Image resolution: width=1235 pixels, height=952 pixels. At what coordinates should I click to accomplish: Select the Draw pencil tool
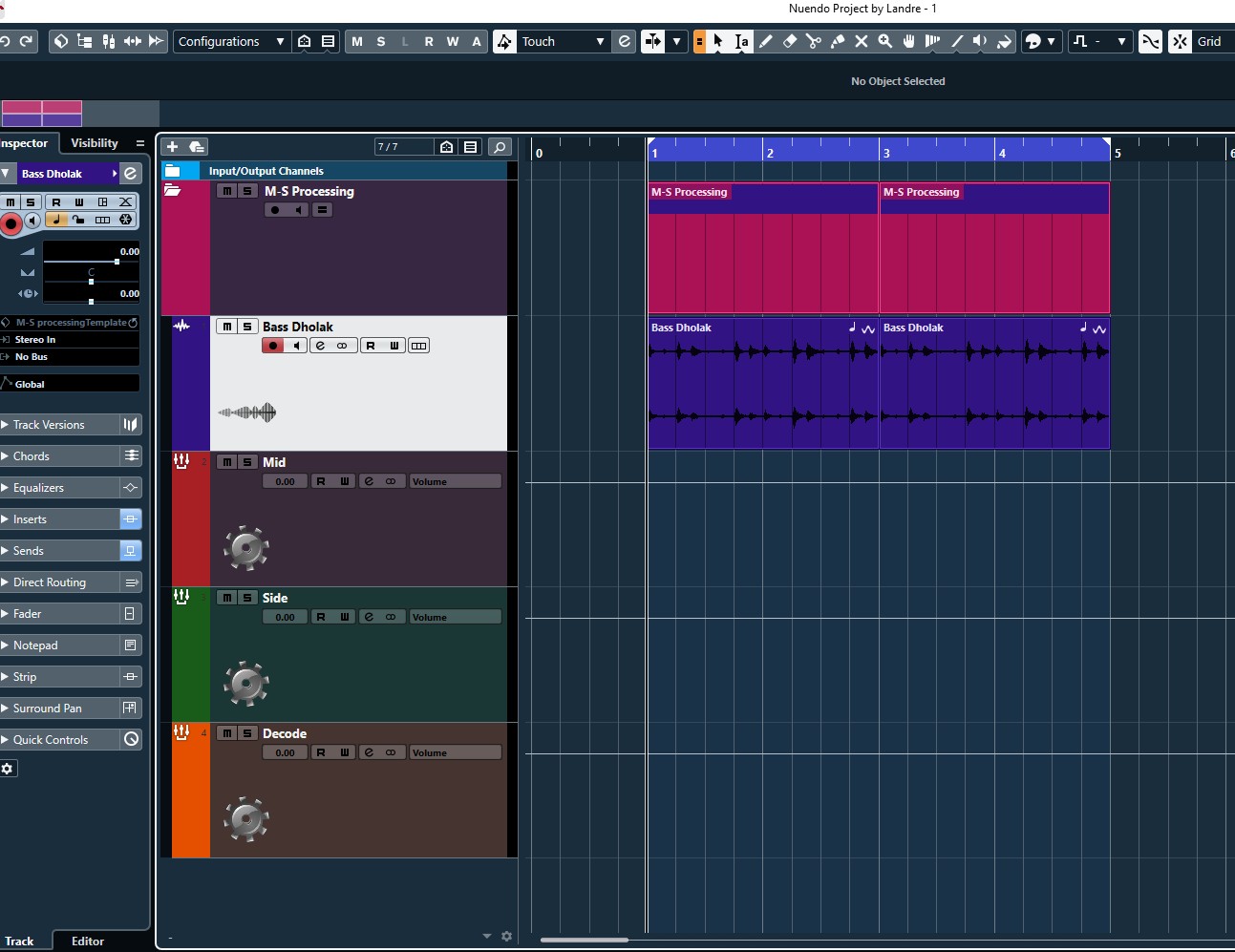click(766, 41)
